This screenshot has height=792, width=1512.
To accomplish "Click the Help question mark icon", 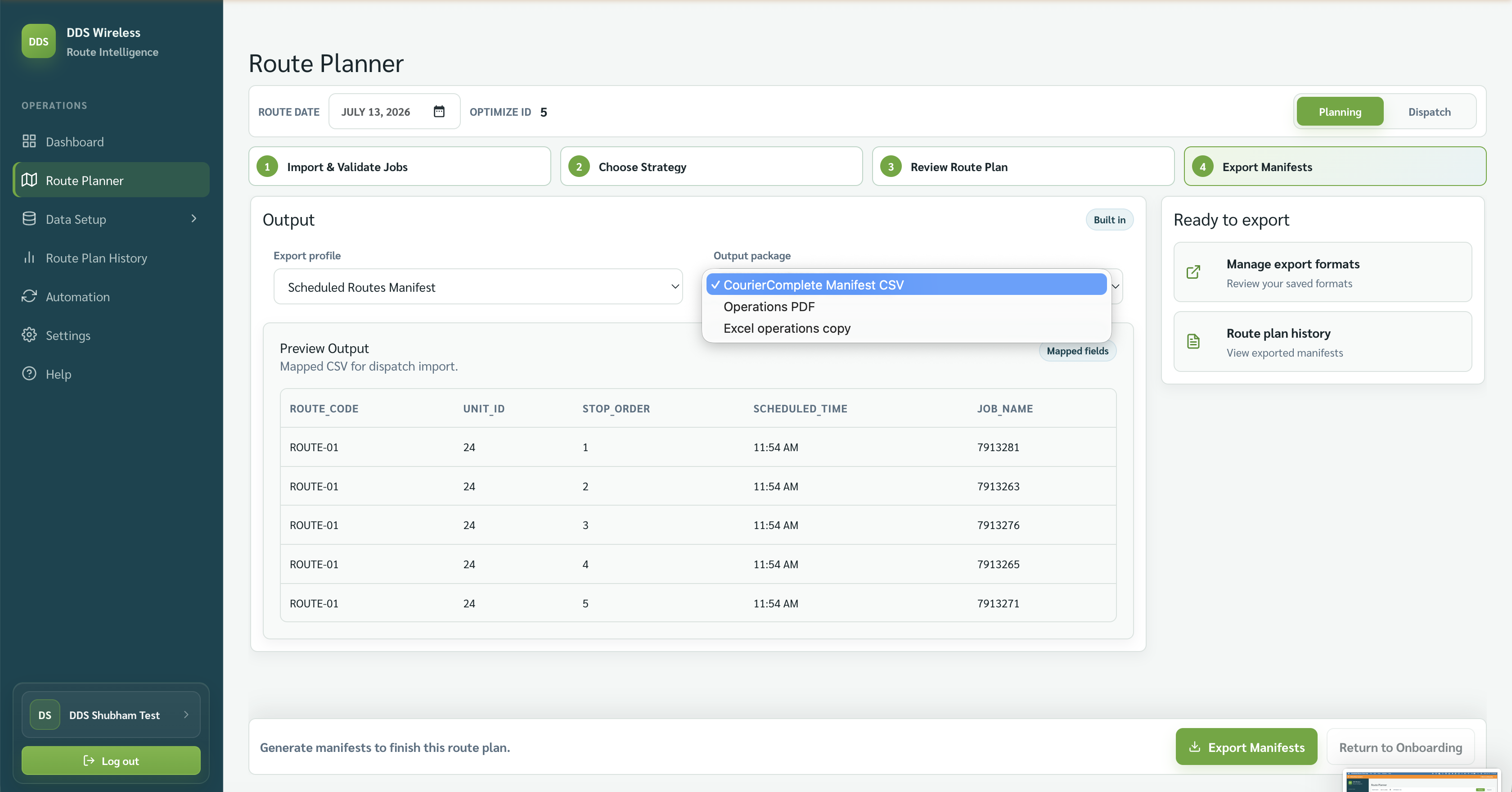I will coord(29,374).
